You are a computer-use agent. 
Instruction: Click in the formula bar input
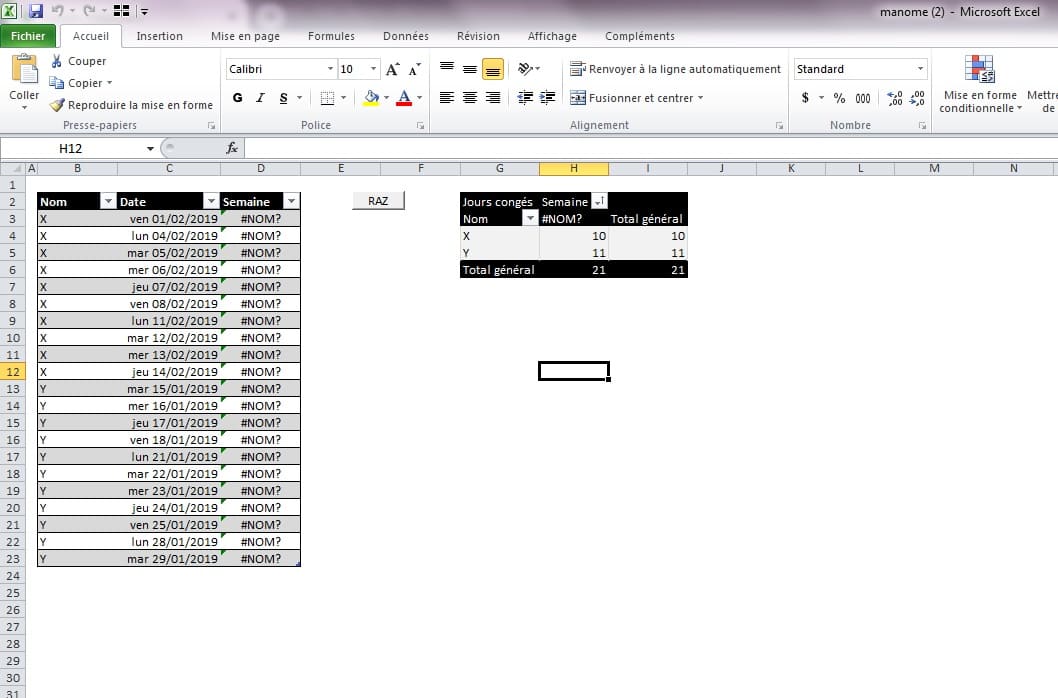(x=650, y=148)
